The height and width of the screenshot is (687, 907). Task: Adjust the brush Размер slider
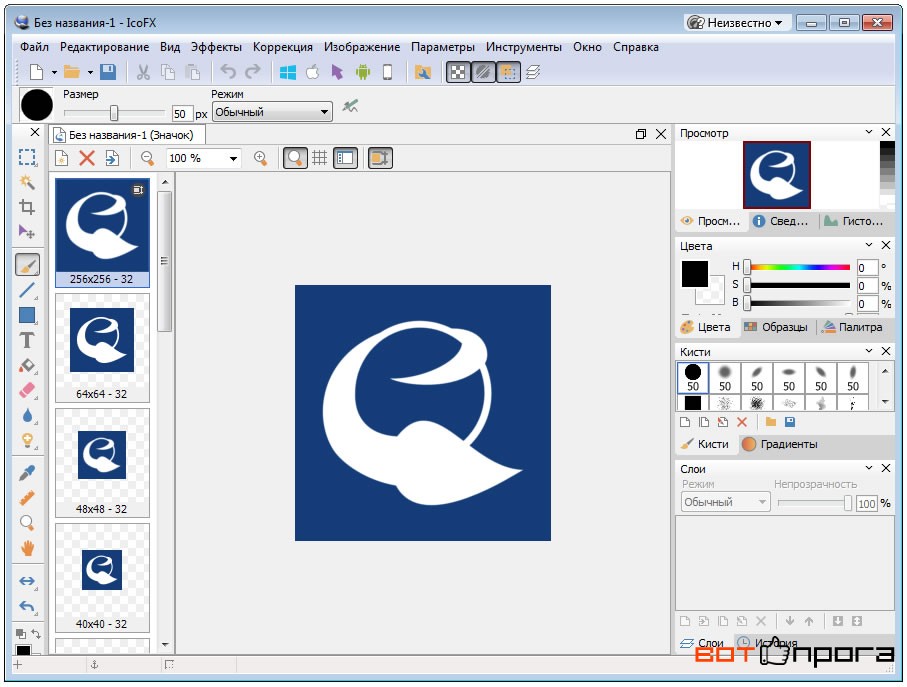click(114, 113)
